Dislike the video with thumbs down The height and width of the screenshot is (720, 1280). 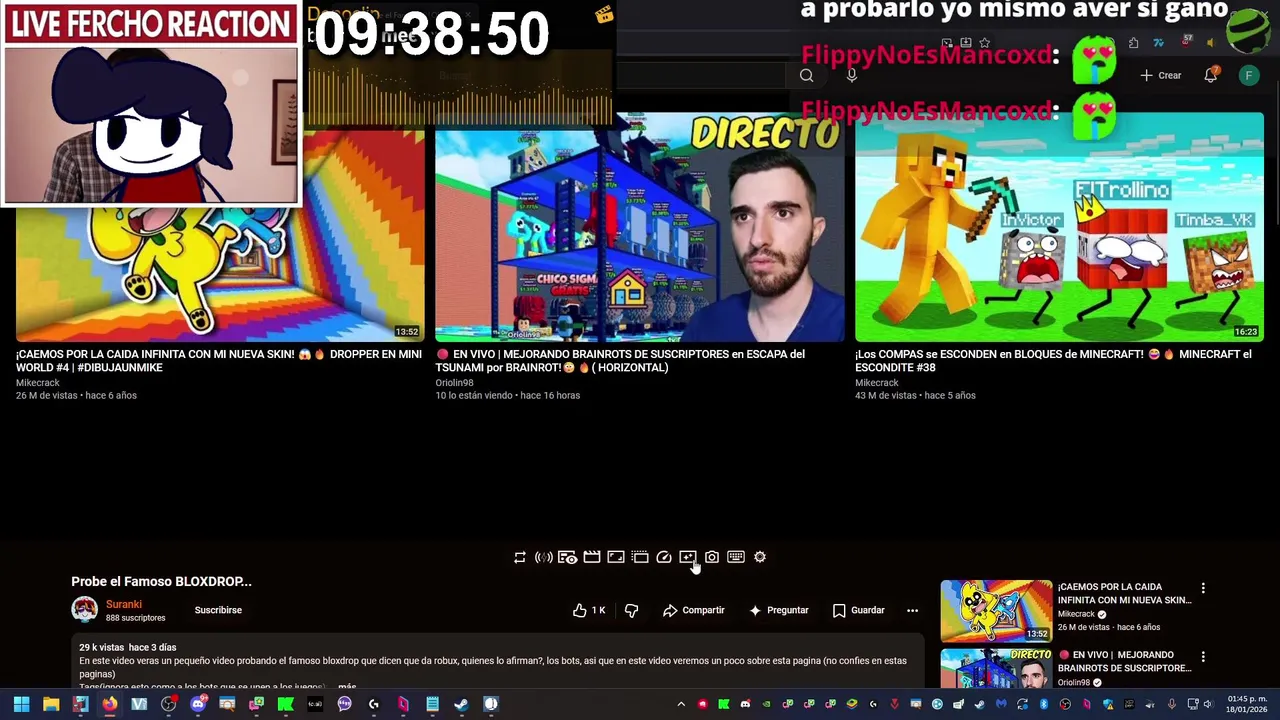631,610
